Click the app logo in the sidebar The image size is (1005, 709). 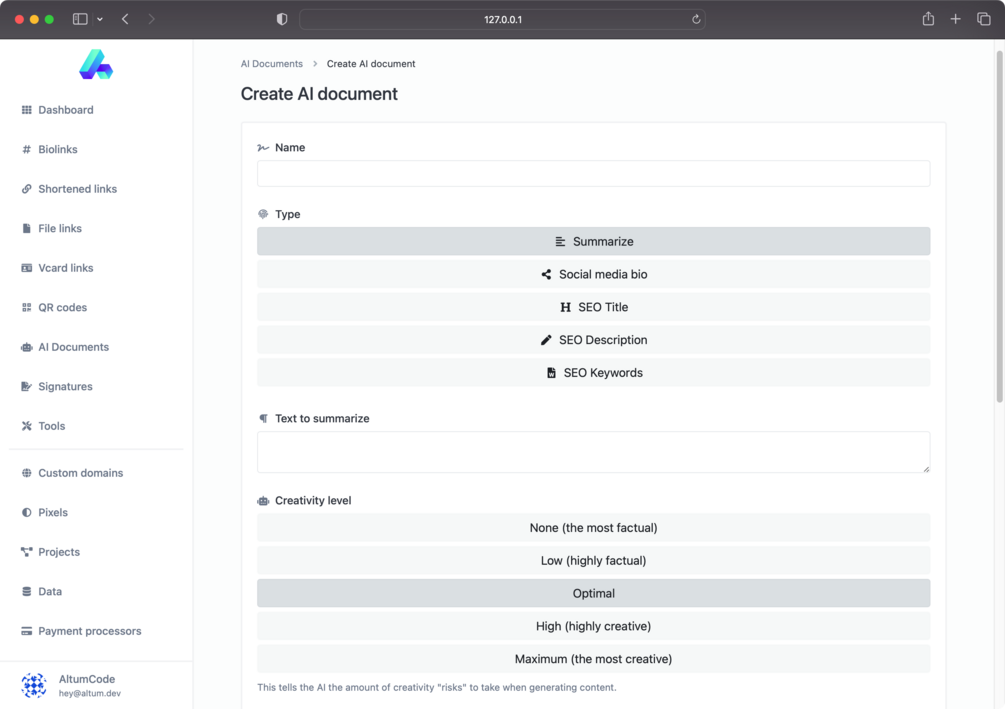[96, 64]
